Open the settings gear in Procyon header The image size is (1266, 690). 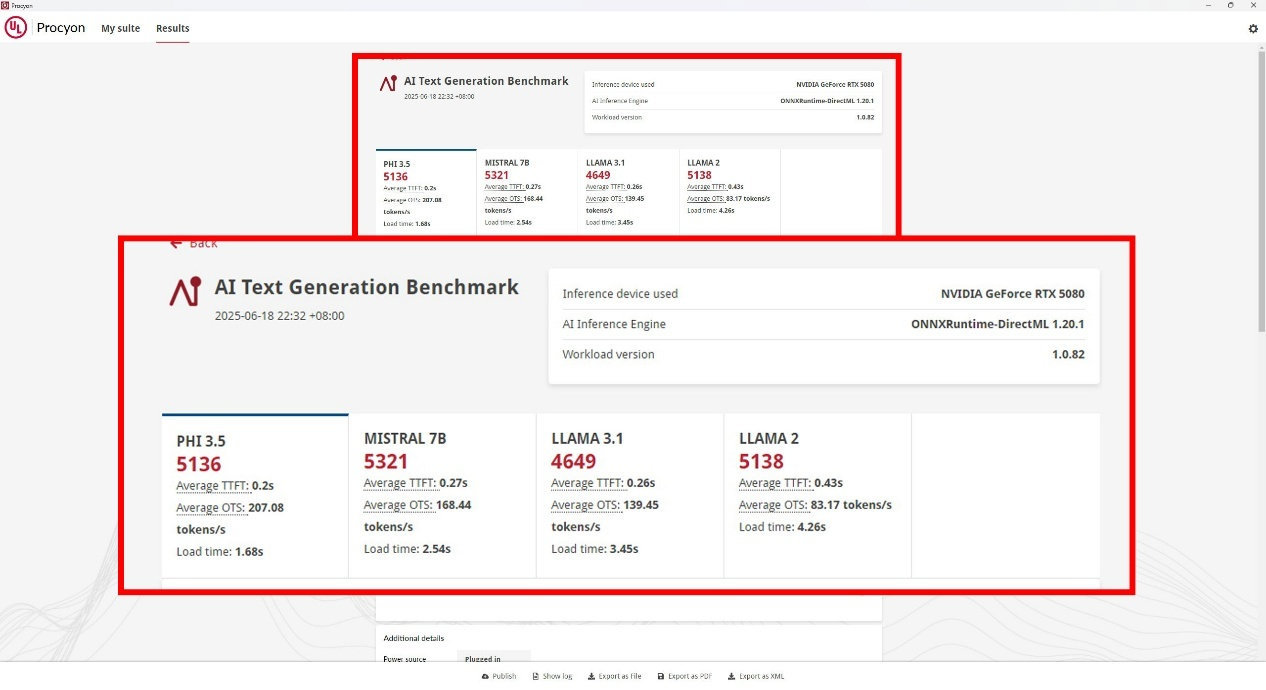pos(1253,29)
